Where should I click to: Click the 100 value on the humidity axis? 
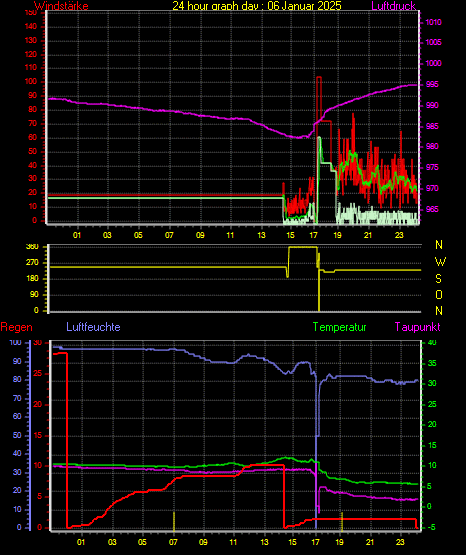[x=15, y=343]
